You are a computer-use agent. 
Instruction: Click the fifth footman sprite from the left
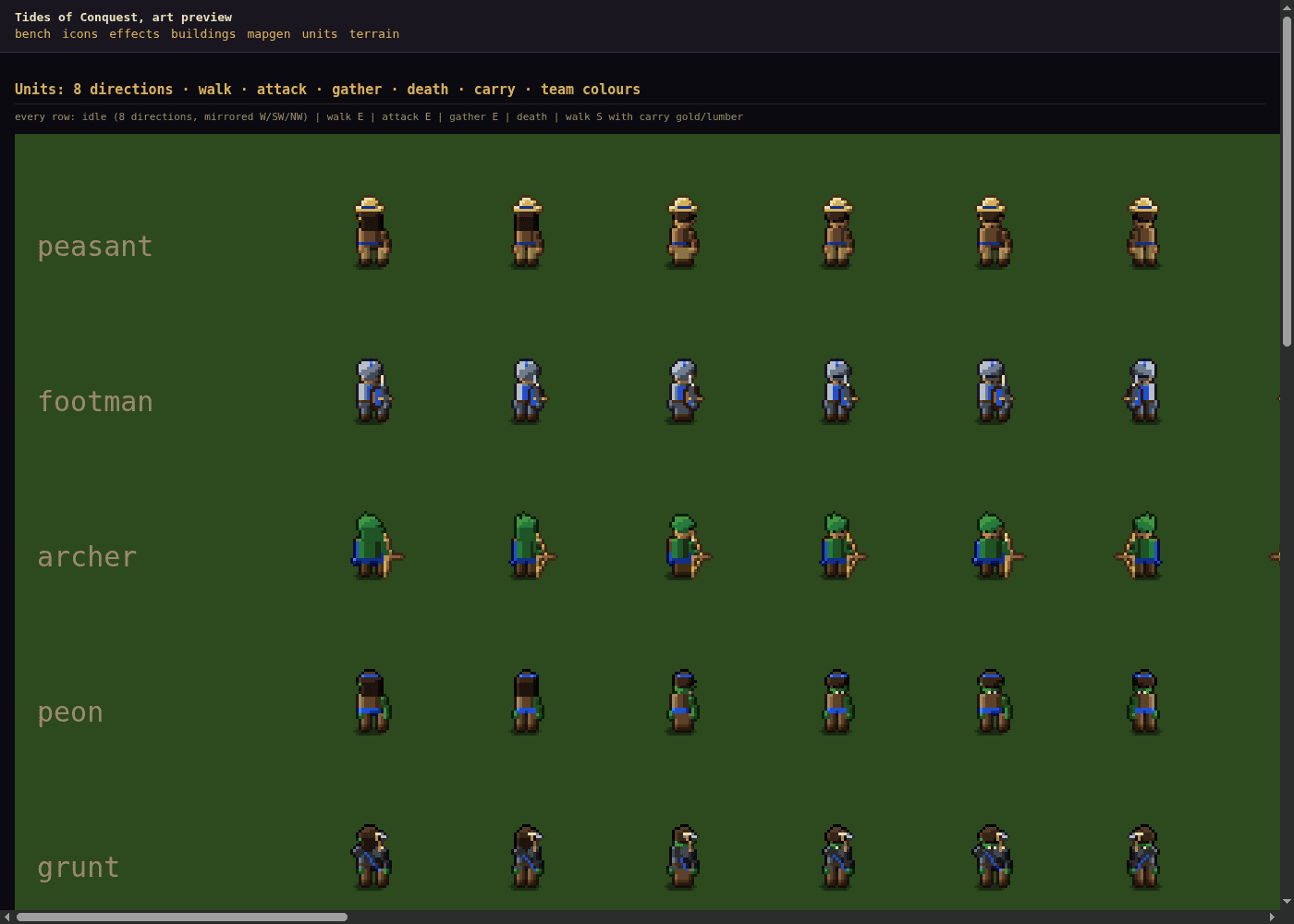coord(994,392)
